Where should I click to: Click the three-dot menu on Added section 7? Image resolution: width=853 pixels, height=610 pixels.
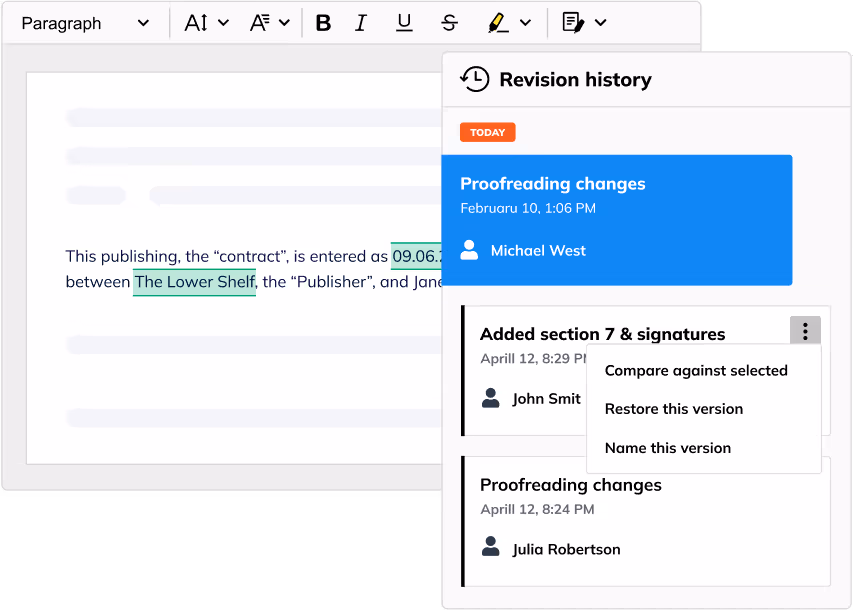pyautogui.click(x=805, y=332)
